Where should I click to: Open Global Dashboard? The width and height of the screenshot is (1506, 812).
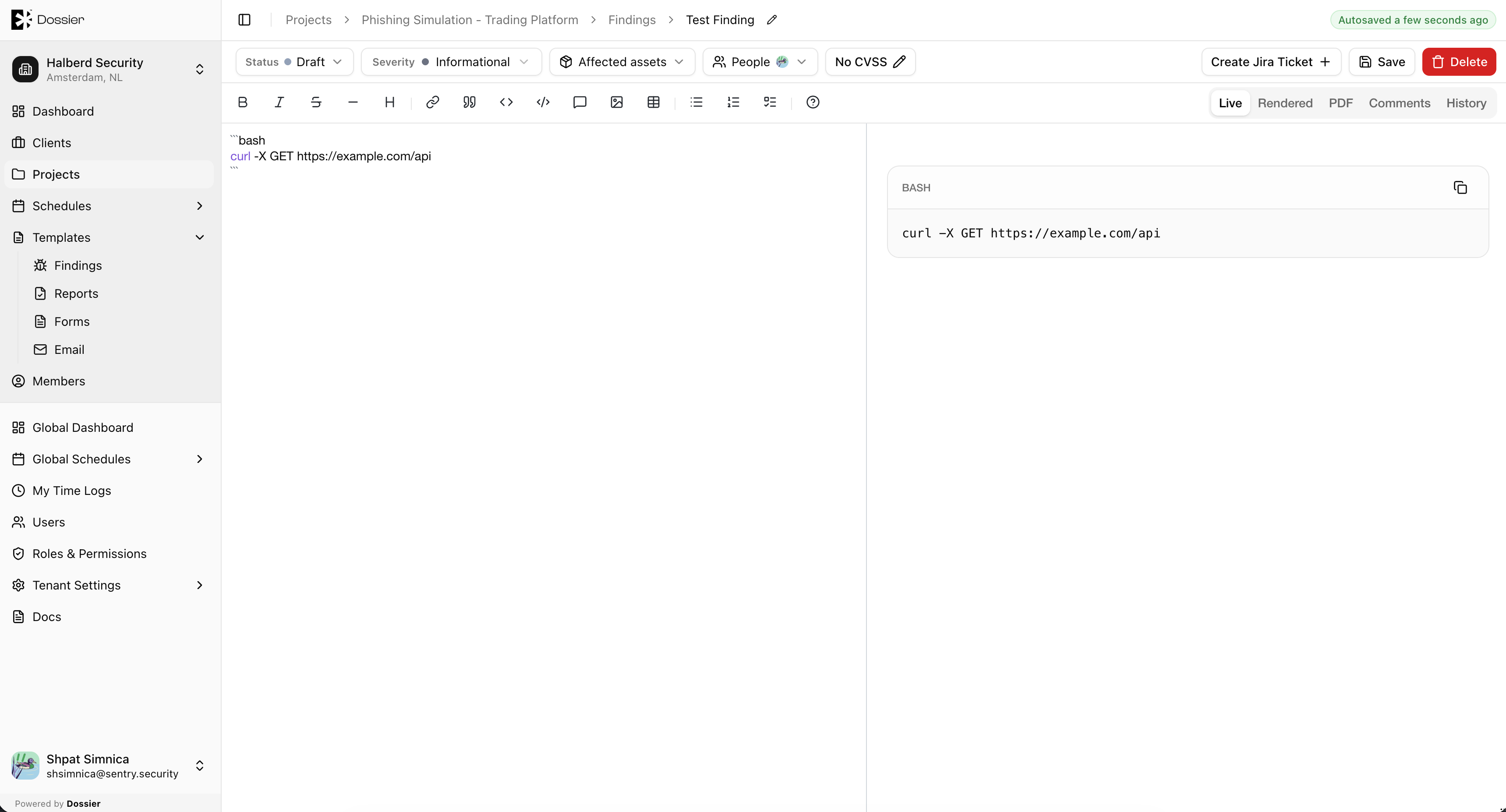tap(109, 427)
